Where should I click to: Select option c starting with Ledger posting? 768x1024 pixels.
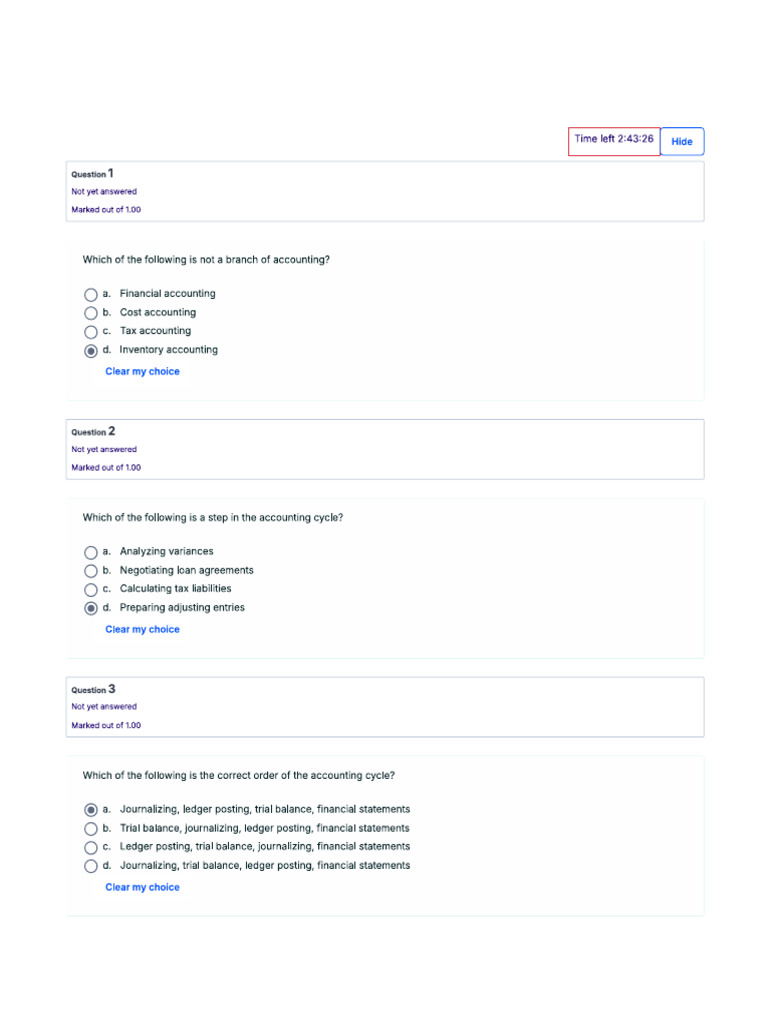coord(91,847)
